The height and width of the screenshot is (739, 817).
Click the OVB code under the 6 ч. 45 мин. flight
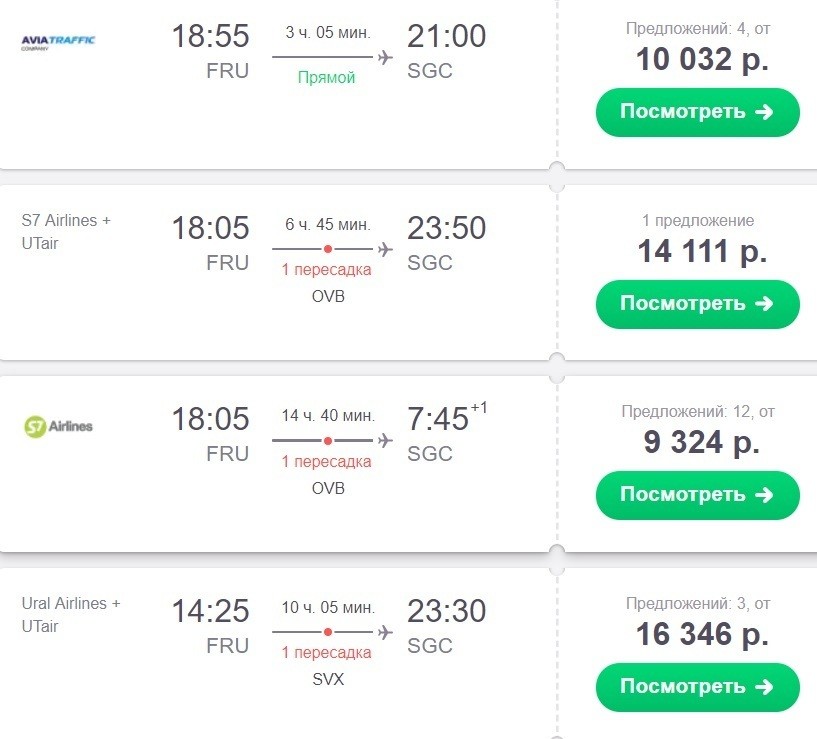click(327, 297)
